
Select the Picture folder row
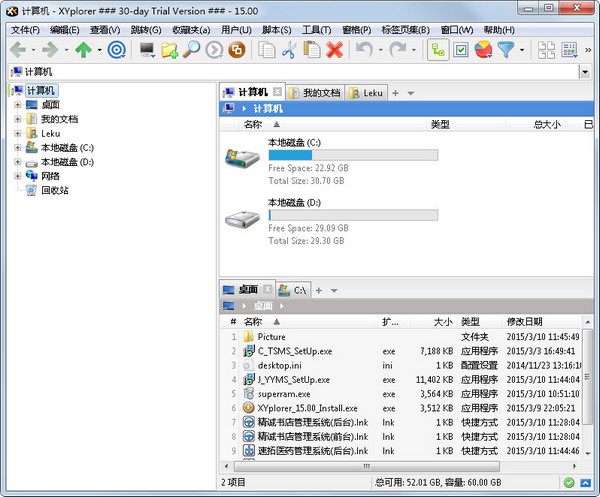[x=402, y=337]
